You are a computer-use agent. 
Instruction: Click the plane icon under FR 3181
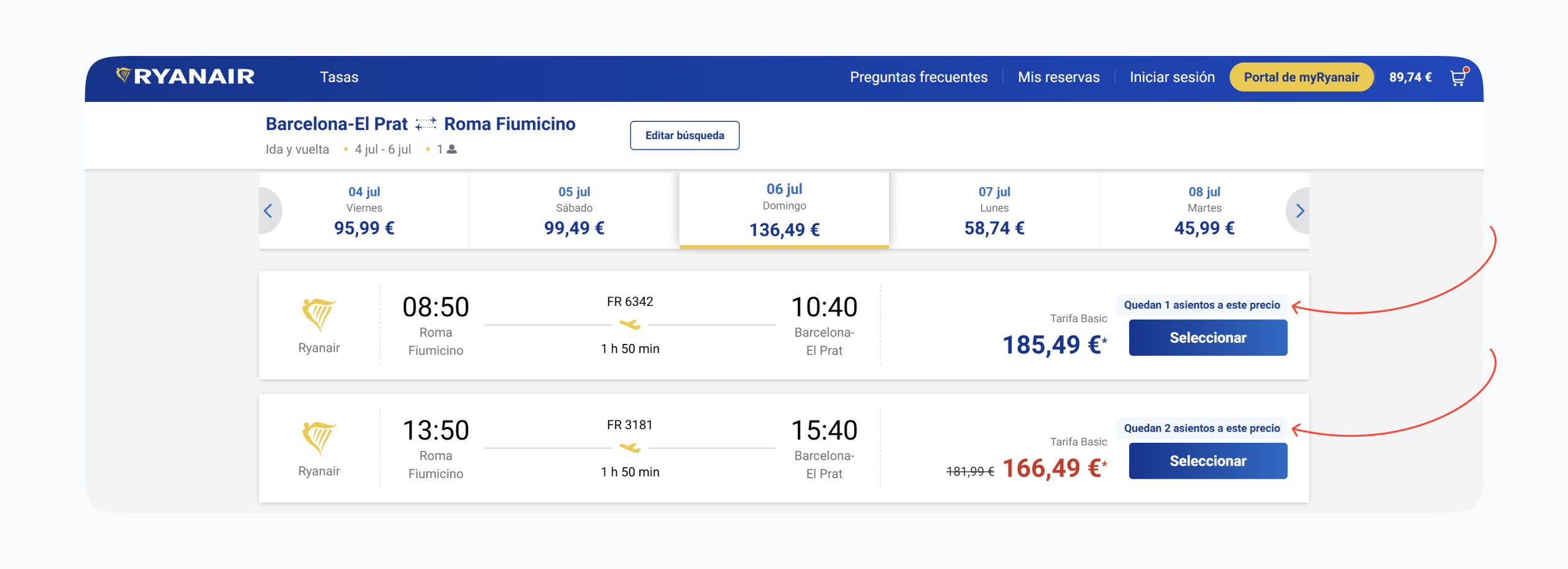(630, 448)
